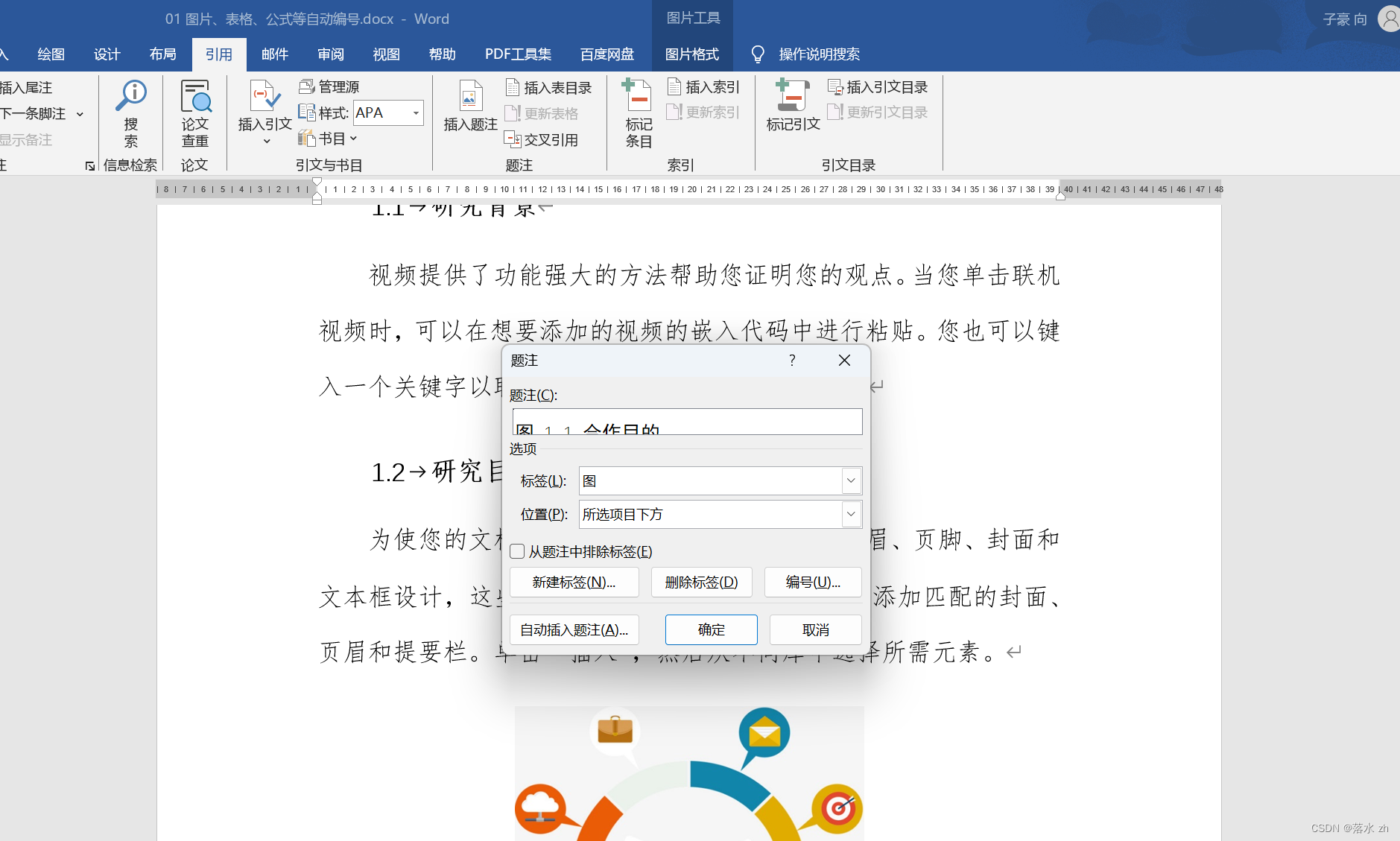The image size is (1400, 841).
Task: Select 插入表目录 insert table of figures
Action: 548,88
